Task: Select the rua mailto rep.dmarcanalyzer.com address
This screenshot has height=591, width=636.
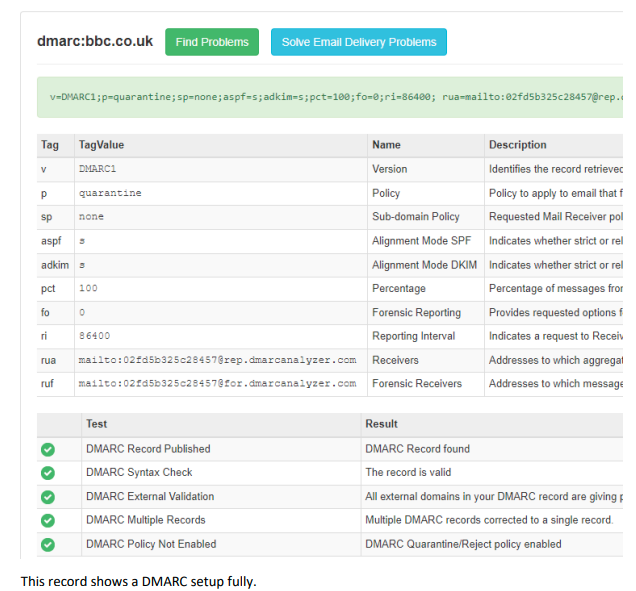Action: (x=217, y=360)
